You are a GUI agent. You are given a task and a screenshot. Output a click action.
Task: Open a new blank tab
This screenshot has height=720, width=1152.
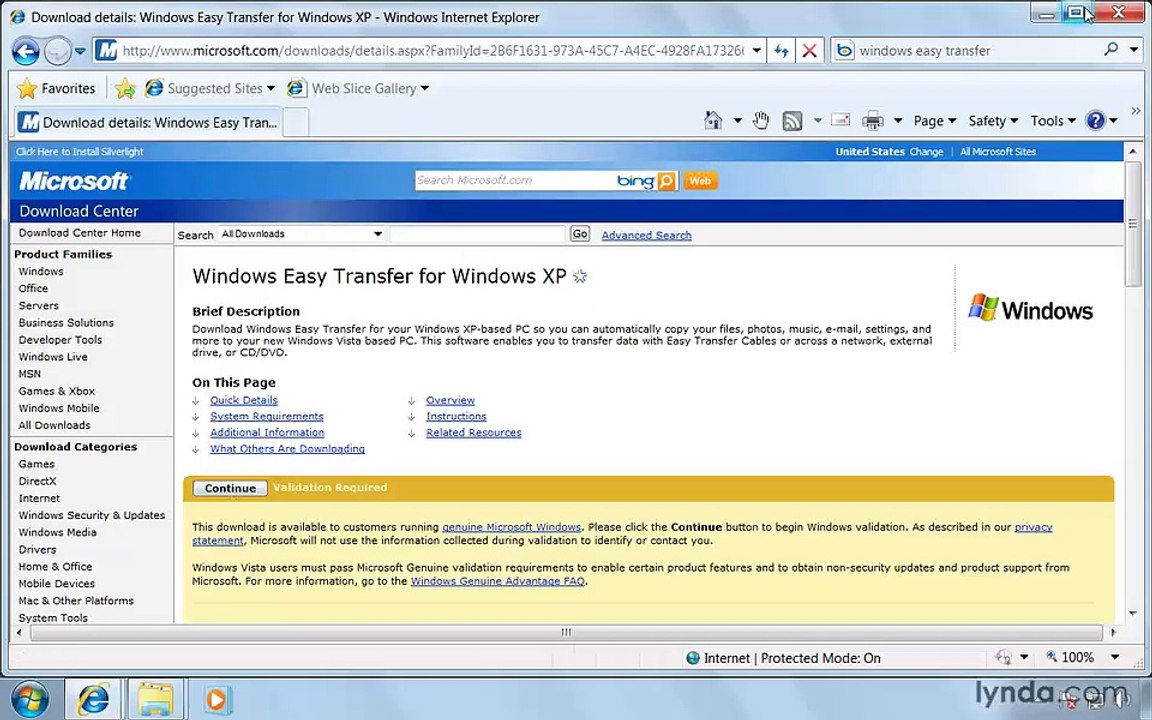click(295, 123)
